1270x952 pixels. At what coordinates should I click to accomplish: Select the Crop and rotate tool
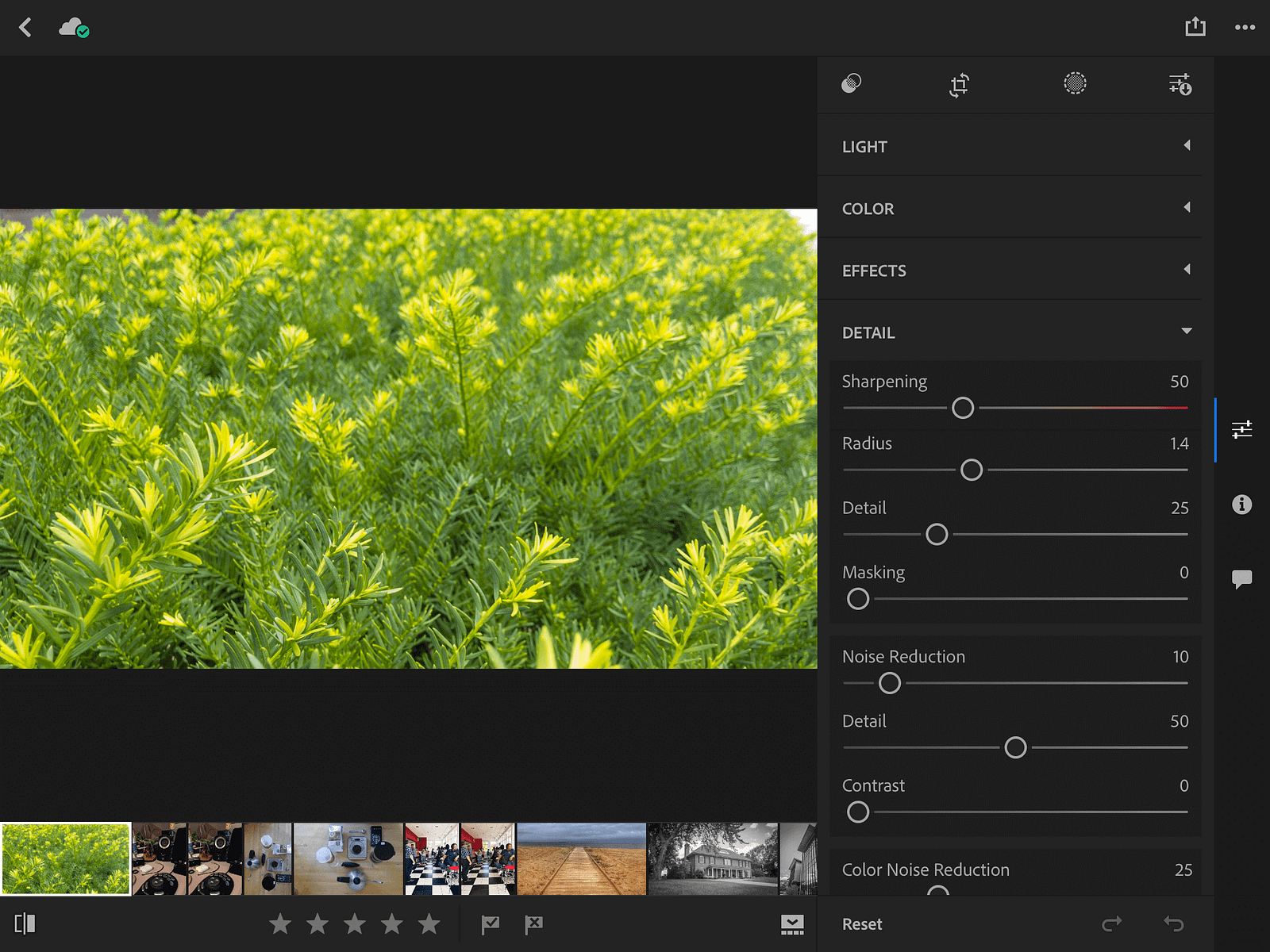tap(960, 85)
